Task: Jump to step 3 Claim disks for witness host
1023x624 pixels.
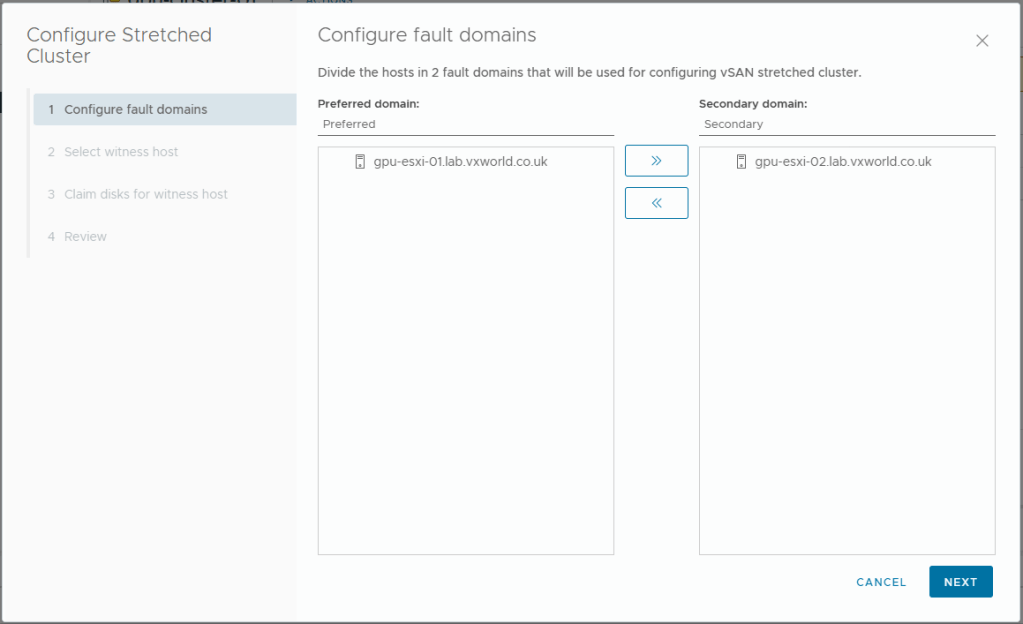Action: (145, 194)
